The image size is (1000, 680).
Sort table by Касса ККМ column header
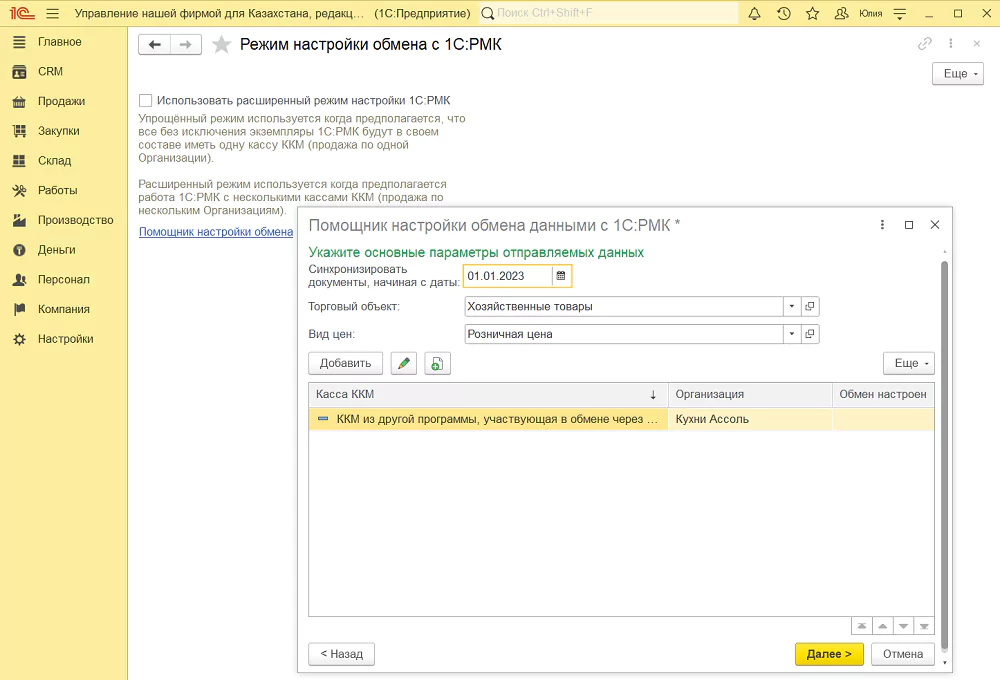[x=488, y=394]
